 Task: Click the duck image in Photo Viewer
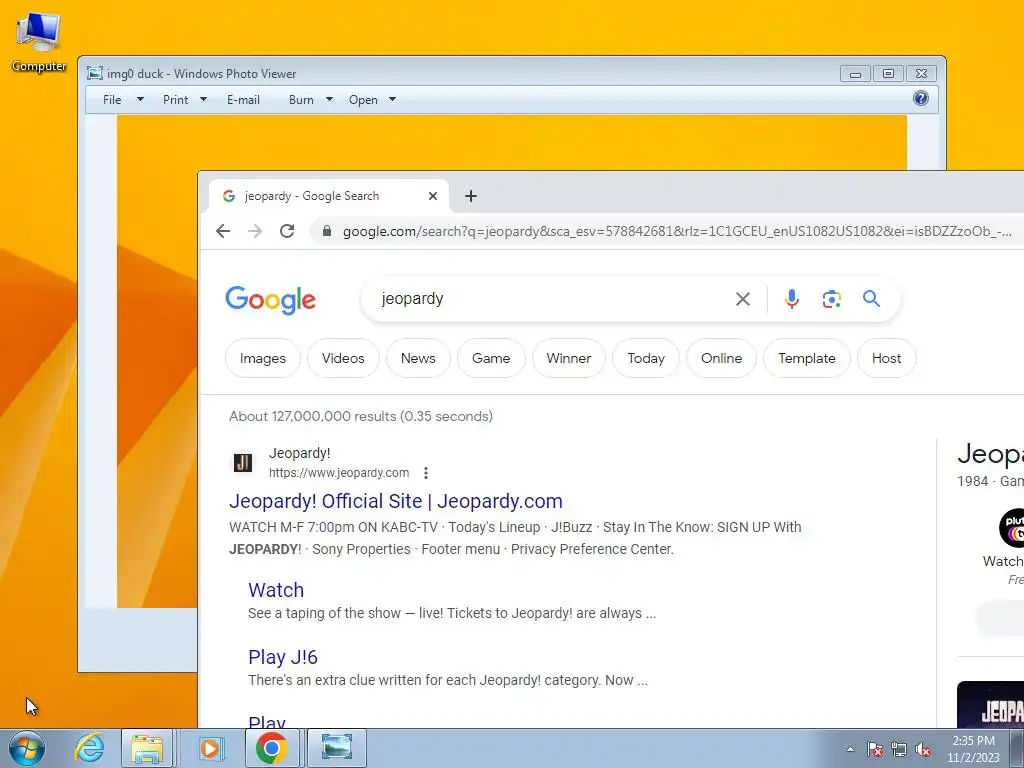[157, 361]
